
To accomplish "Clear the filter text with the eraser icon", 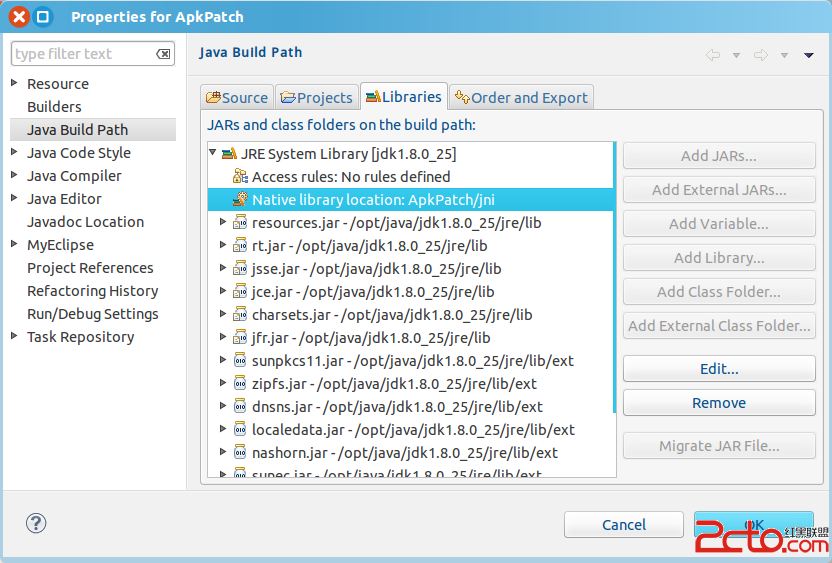I will (x=163, y=54).
